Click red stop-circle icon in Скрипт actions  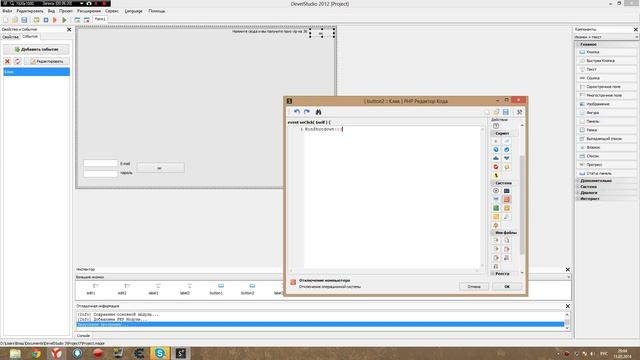(x=496, y=167)
